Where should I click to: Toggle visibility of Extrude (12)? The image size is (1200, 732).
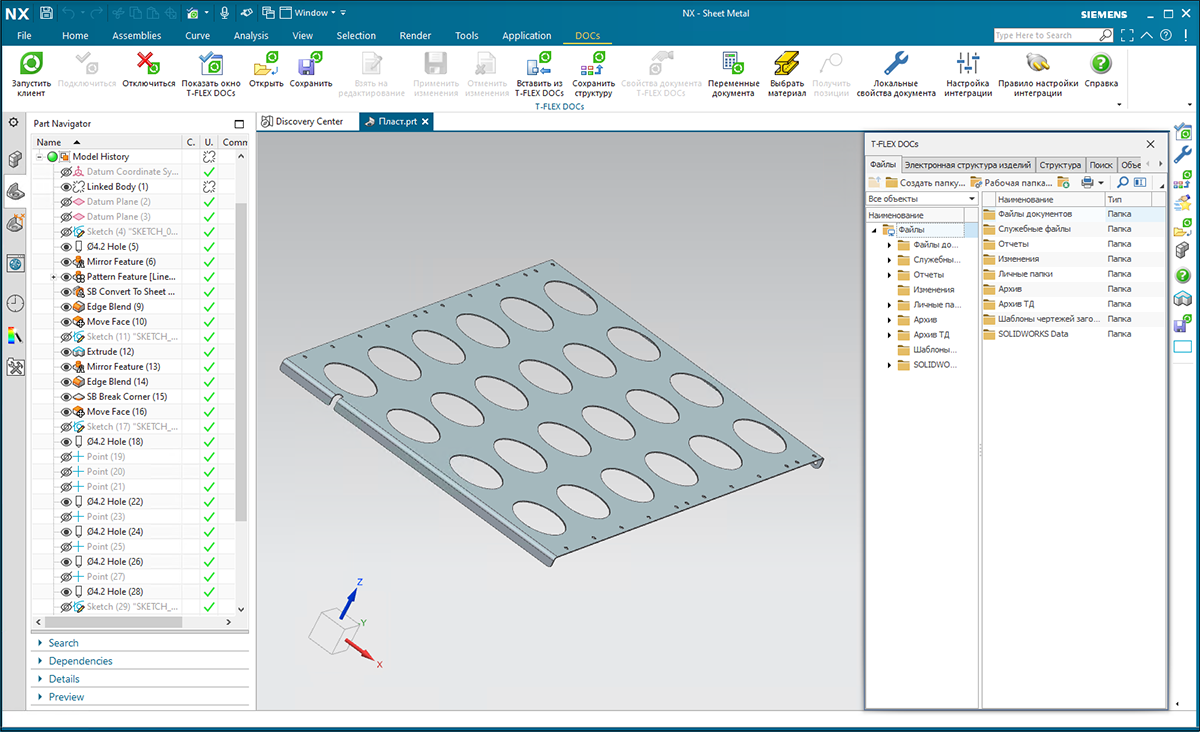[67, 352]
